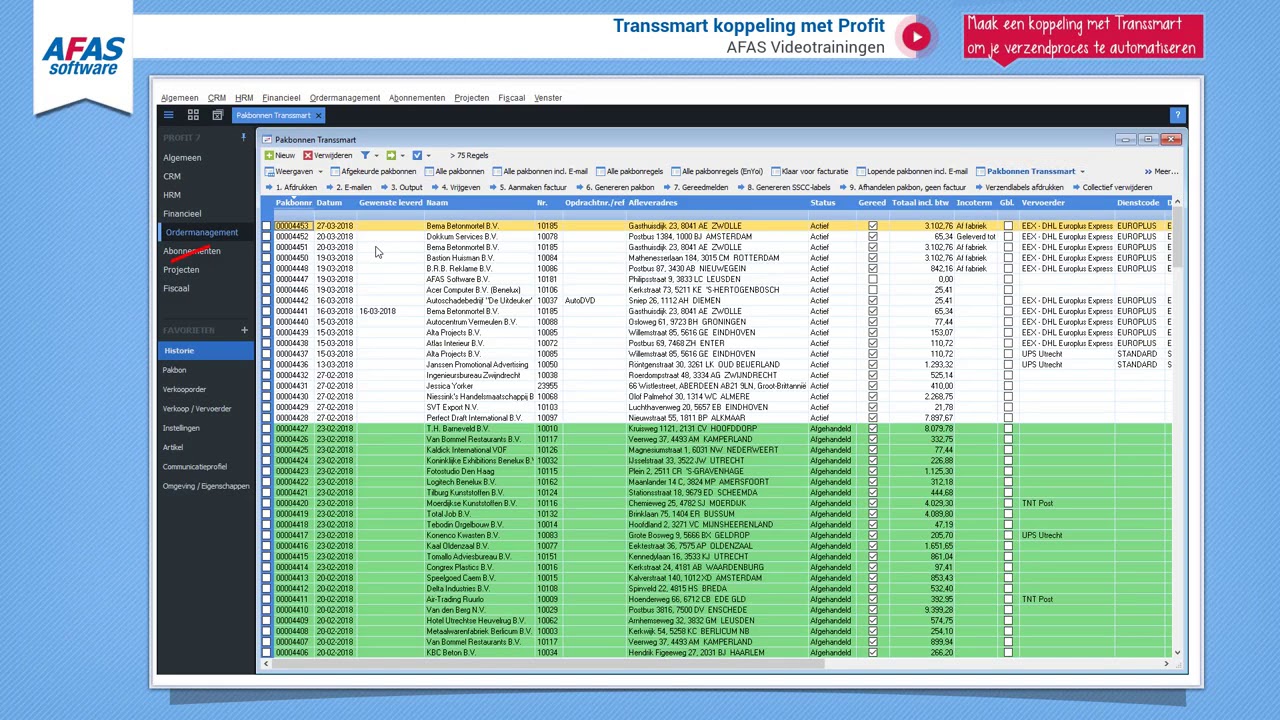Image resolution: width=1280 pixels, height=720 pixels.
Task: Click the green export arrow icon
Action: [x=391, y=155]
